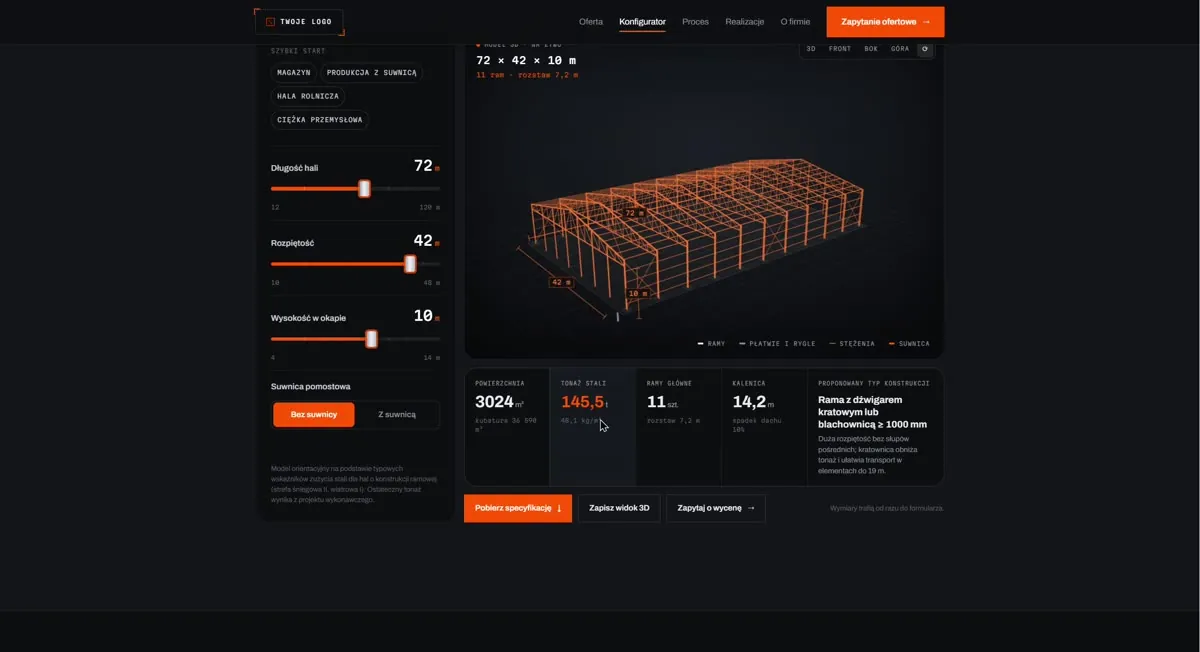The width and height of the screenshot is (1200, 652).
Task: Click the 72 × 42 × 10 m heading
Action: click(x=526, y=60)
